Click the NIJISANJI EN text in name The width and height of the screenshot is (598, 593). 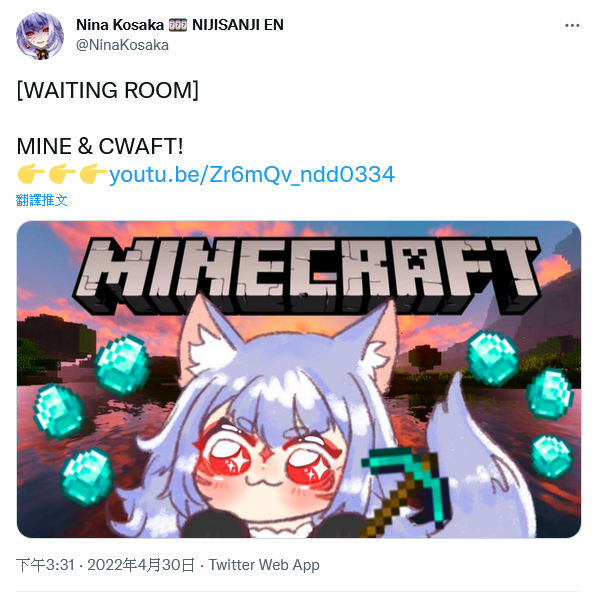(238, 25)
